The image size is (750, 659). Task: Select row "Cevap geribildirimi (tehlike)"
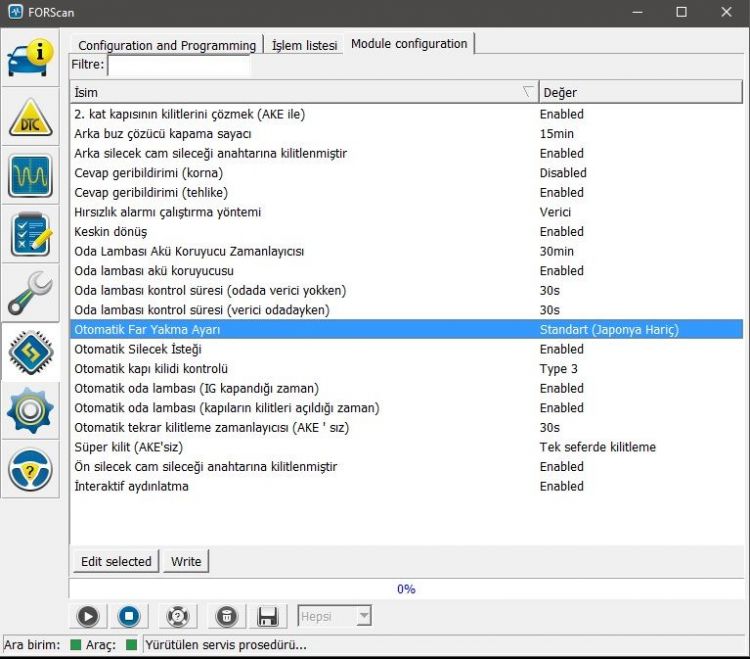[x=407, y=193]
